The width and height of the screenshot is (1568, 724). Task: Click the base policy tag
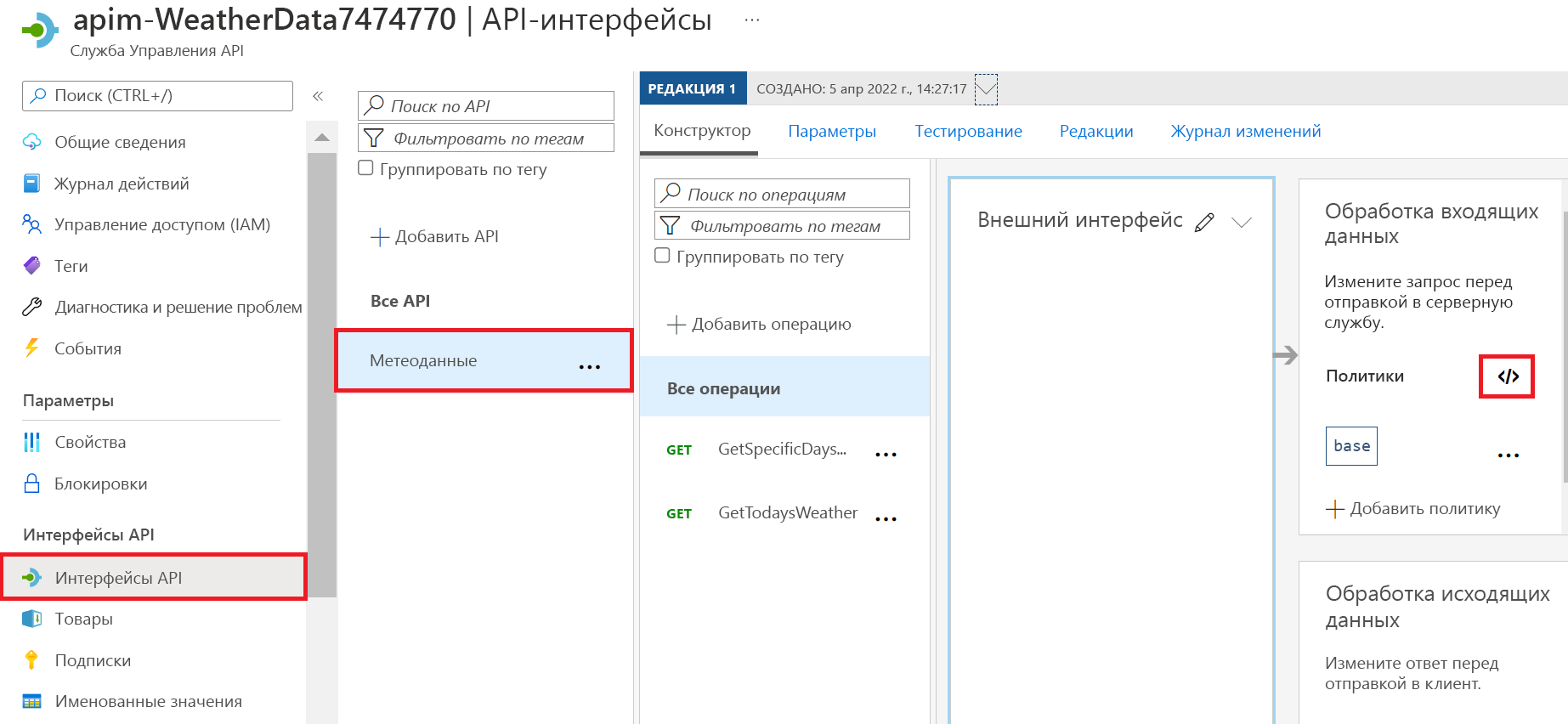tap(1351, 446)
